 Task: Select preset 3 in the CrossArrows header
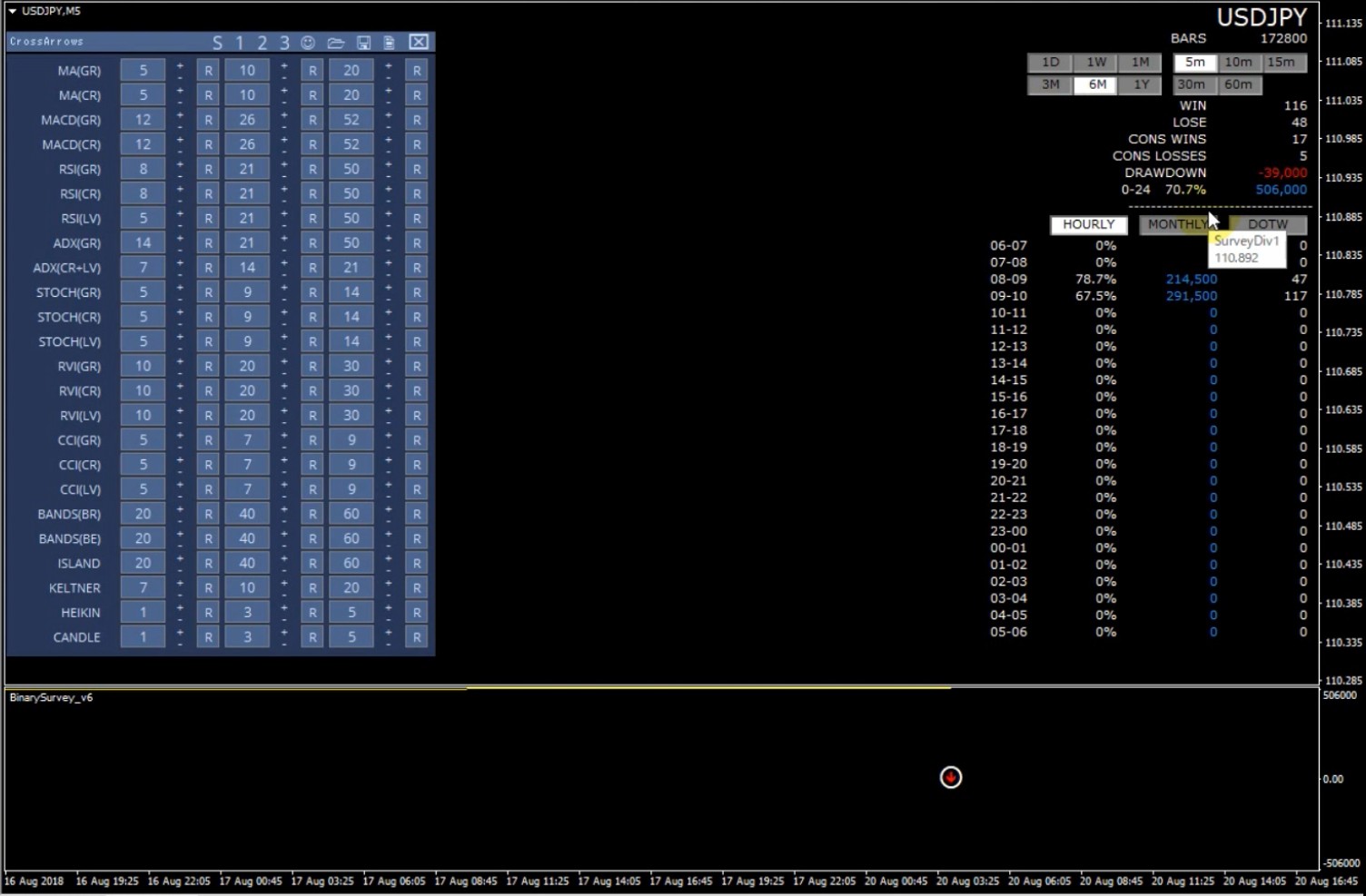(x=284, y=43)
